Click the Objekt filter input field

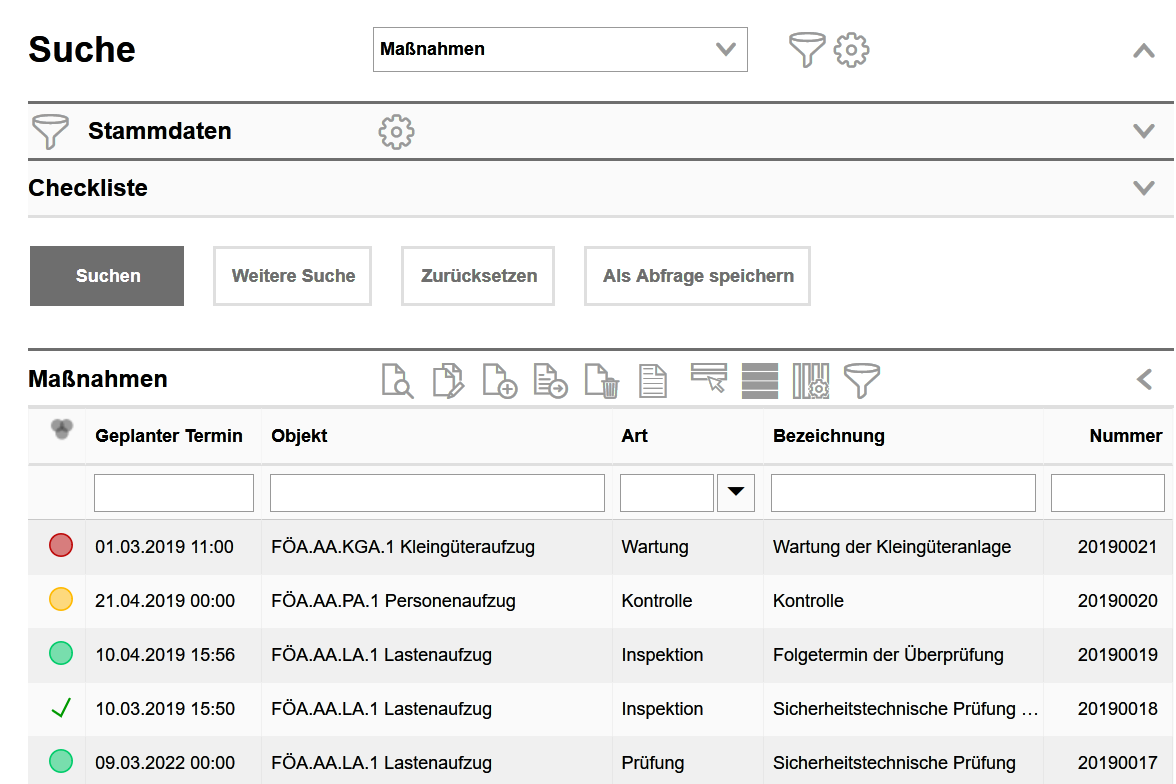(x=437, y=493)
